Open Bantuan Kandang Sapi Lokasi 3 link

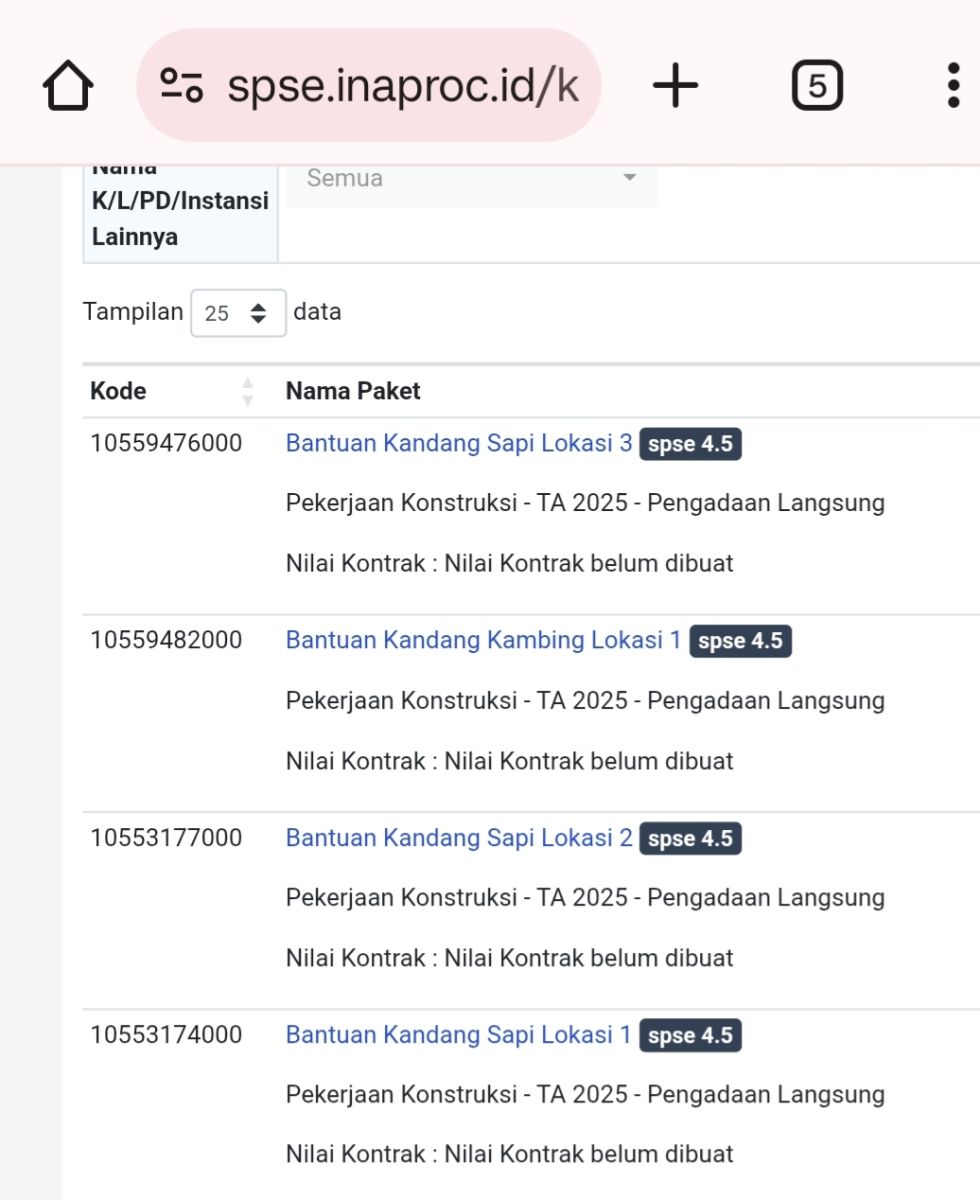click(x=459, y=443)
